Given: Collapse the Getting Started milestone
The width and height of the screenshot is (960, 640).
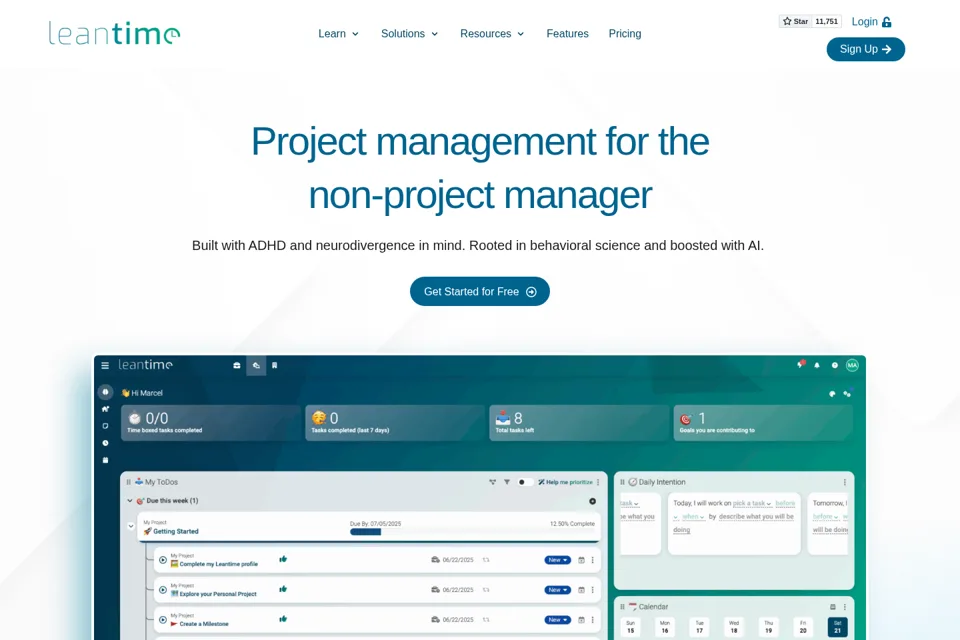Looking at the screenshot, I should (x=130, y=526).
